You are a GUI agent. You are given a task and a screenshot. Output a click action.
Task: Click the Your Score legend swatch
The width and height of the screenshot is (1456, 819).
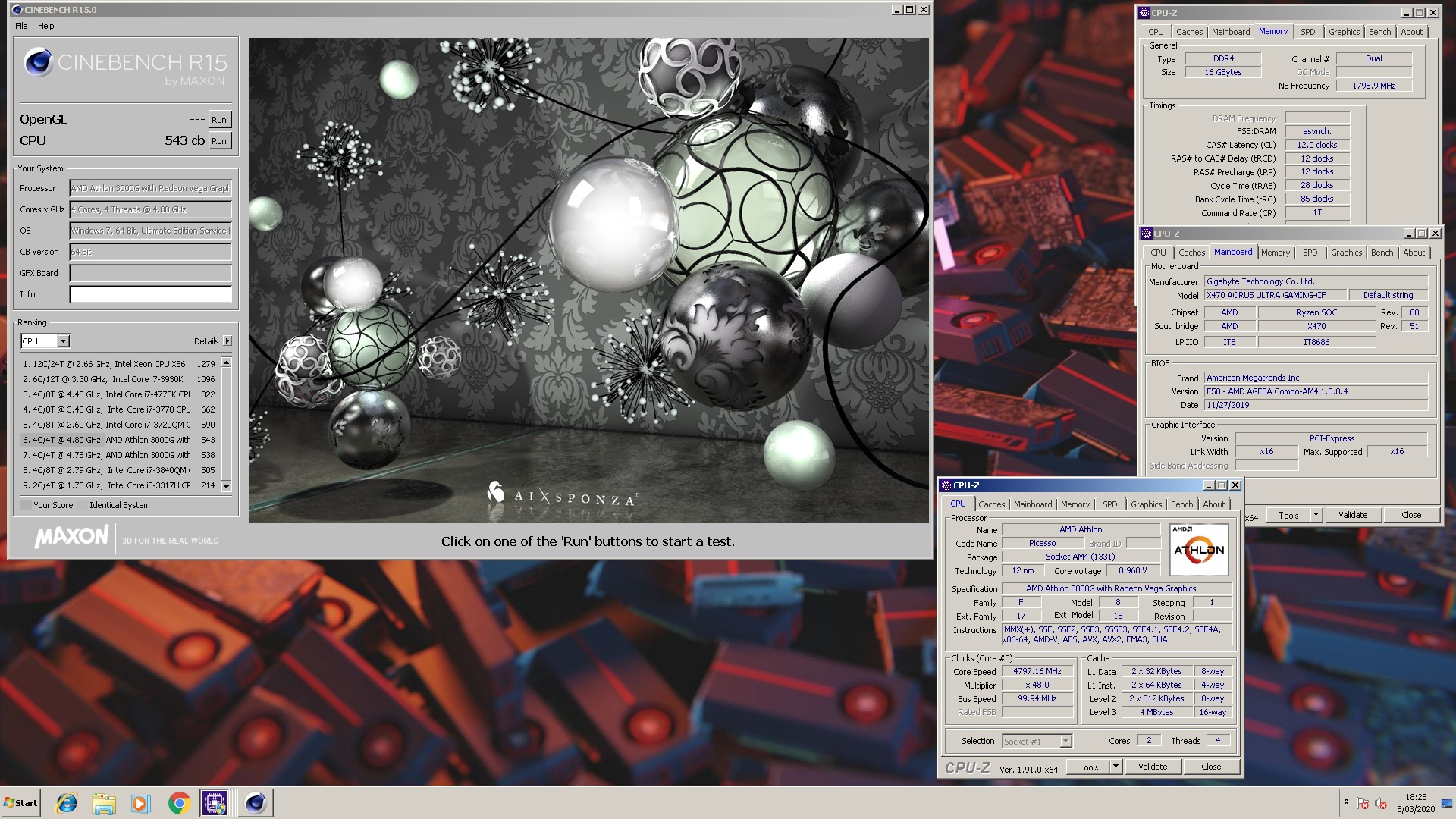pyautogui.click(x=27, y=505)
